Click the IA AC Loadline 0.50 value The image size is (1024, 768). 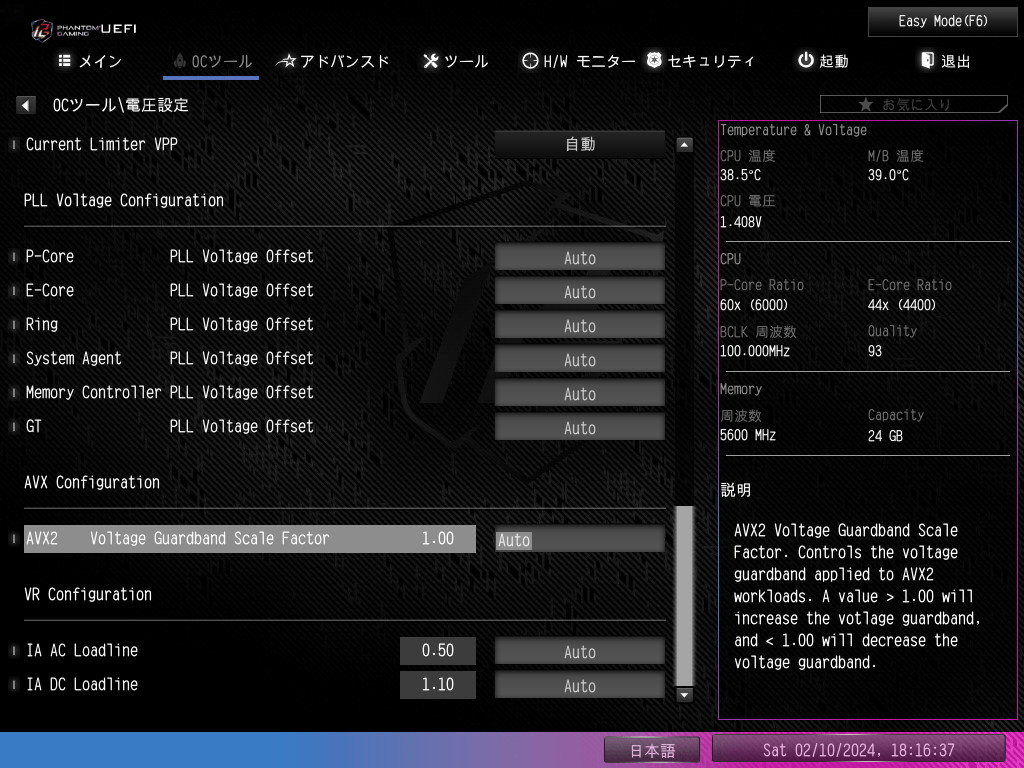tap(438, 650)
